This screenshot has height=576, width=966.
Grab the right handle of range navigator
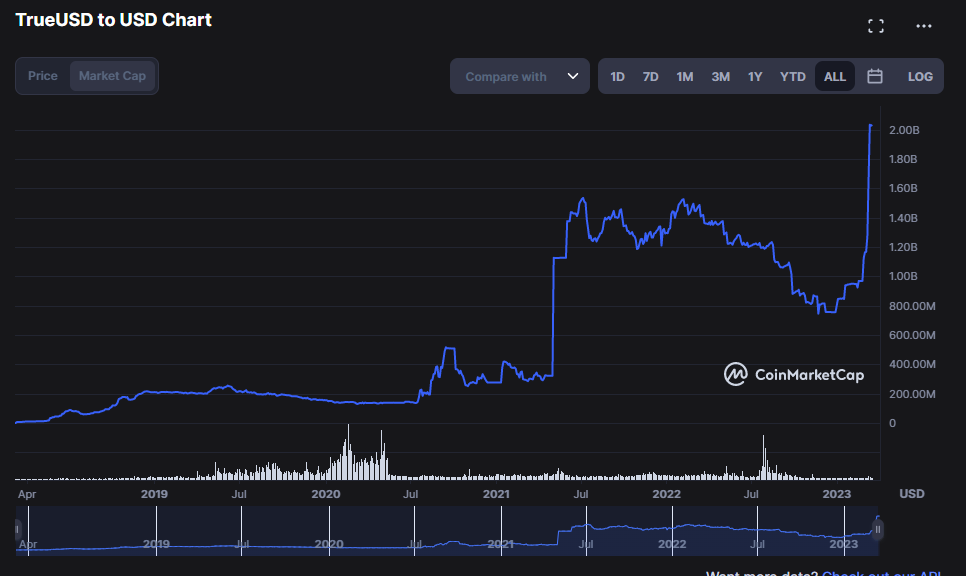(878, 529)
